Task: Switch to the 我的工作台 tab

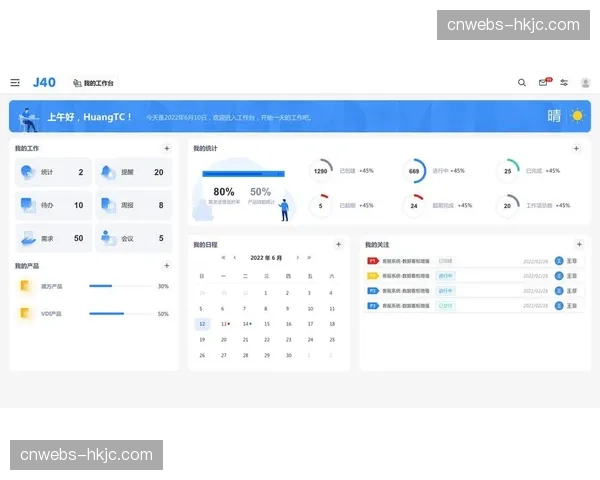Action: click(94, 83)
